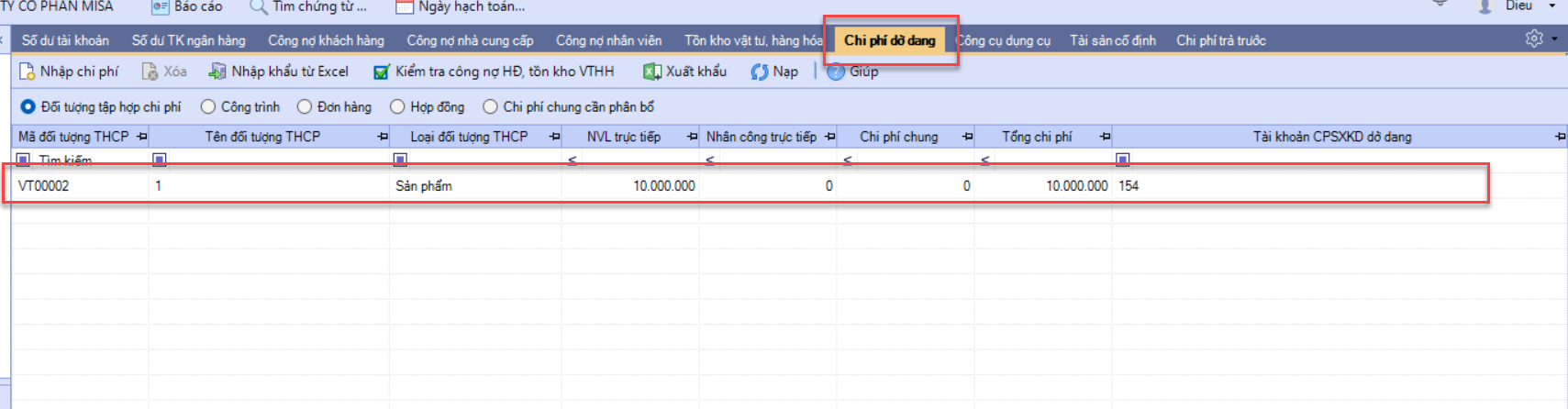Select Đối tượng tập hợp chi phí radio

28,107
